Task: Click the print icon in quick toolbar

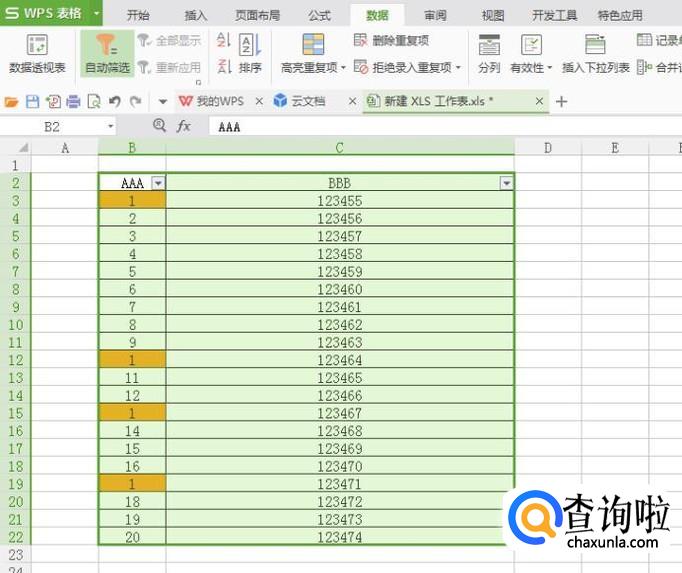Action: point(73,102)
